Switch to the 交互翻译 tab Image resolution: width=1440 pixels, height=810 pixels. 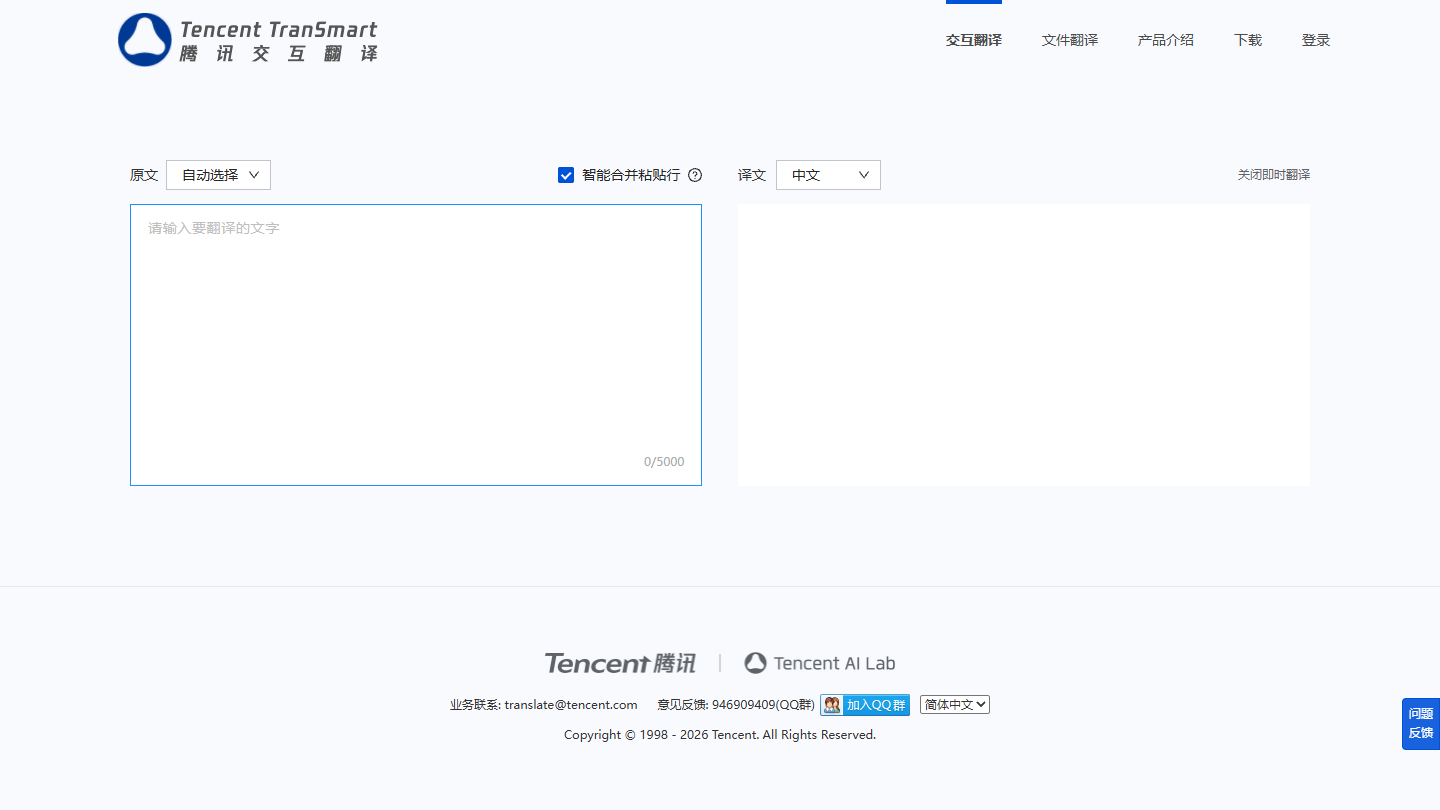click(x=974, y=40)
